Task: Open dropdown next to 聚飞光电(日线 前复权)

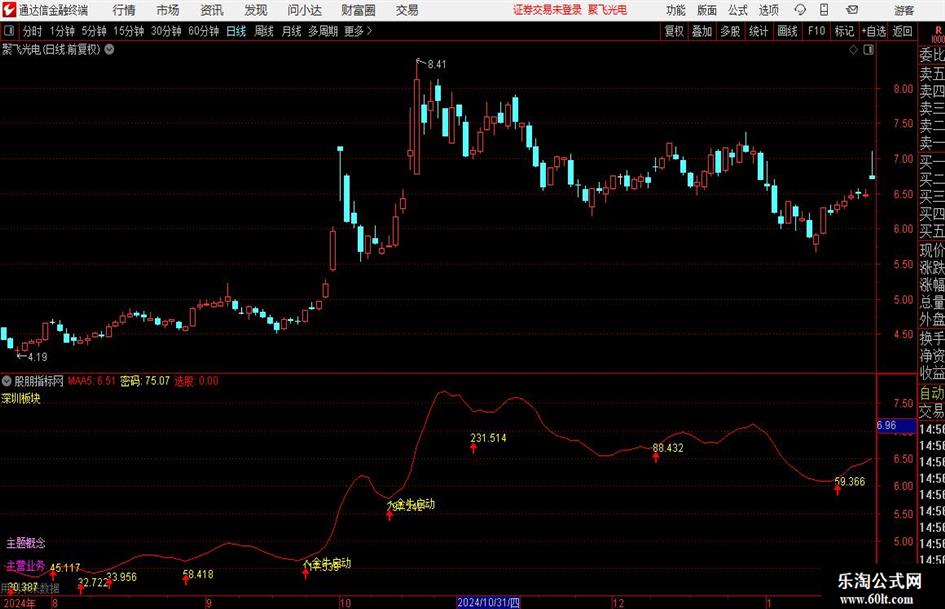Action: pyautogui.click(x=110, y=49)
